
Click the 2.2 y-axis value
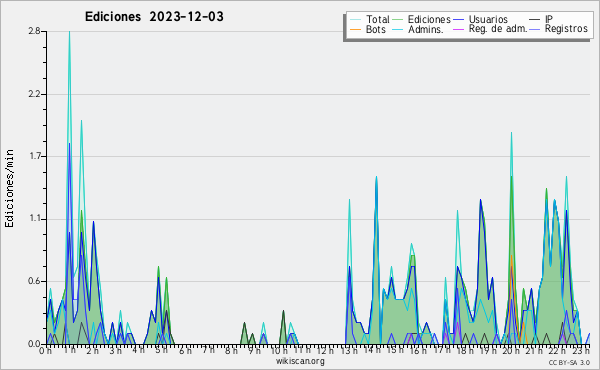pyautogui.click(x=34, y=94)
